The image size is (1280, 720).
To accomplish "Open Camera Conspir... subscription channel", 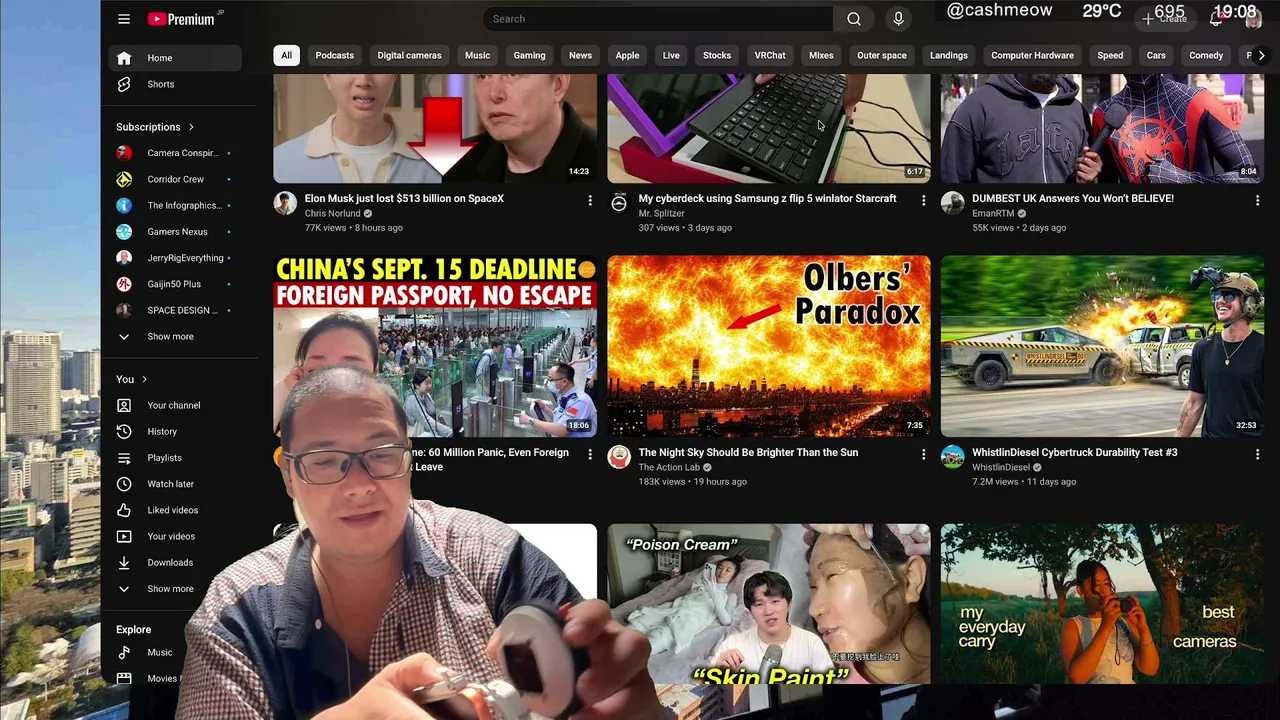I will pyautogui.click(x=175, y=153).
